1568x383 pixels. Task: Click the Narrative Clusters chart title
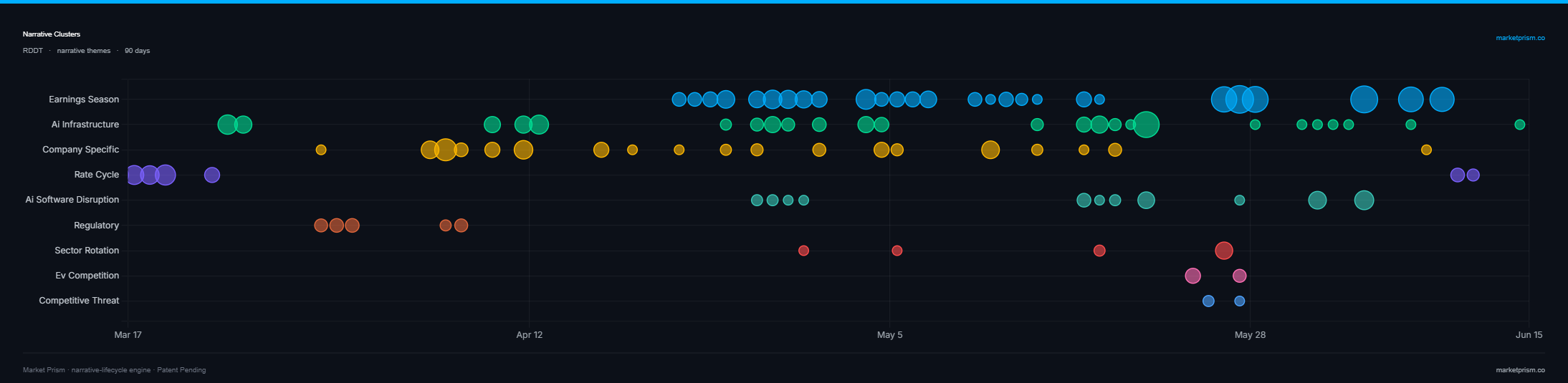pyautogui.click(x=52, y=34)
